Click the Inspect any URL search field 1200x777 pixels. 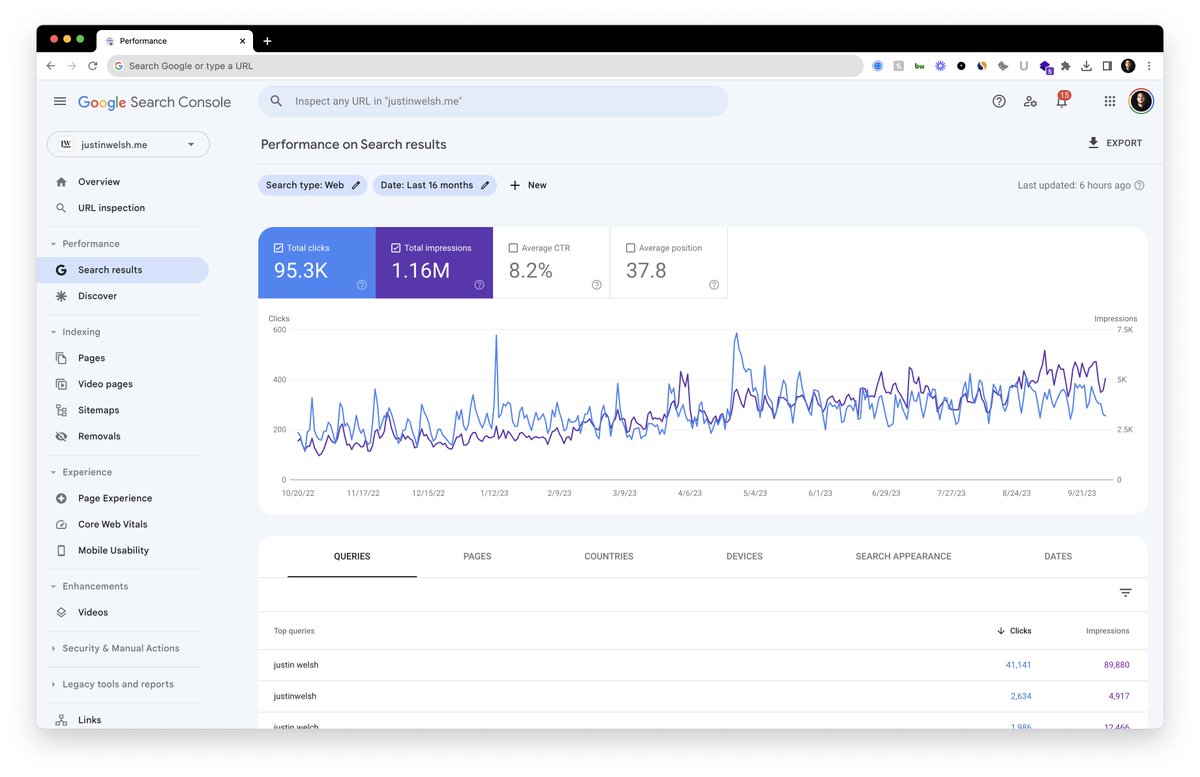(493, 101)
